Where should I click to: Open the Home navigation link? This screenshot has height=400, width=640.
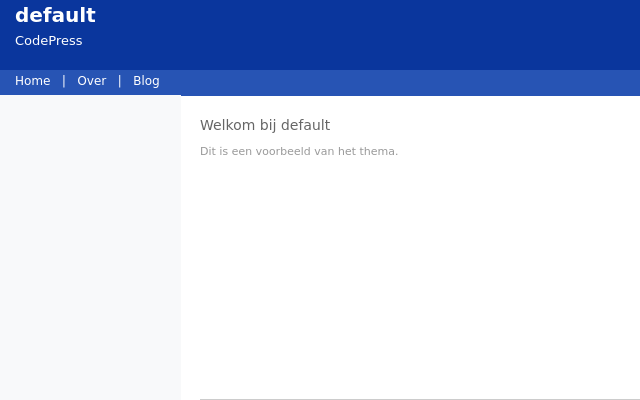point(33,81)
